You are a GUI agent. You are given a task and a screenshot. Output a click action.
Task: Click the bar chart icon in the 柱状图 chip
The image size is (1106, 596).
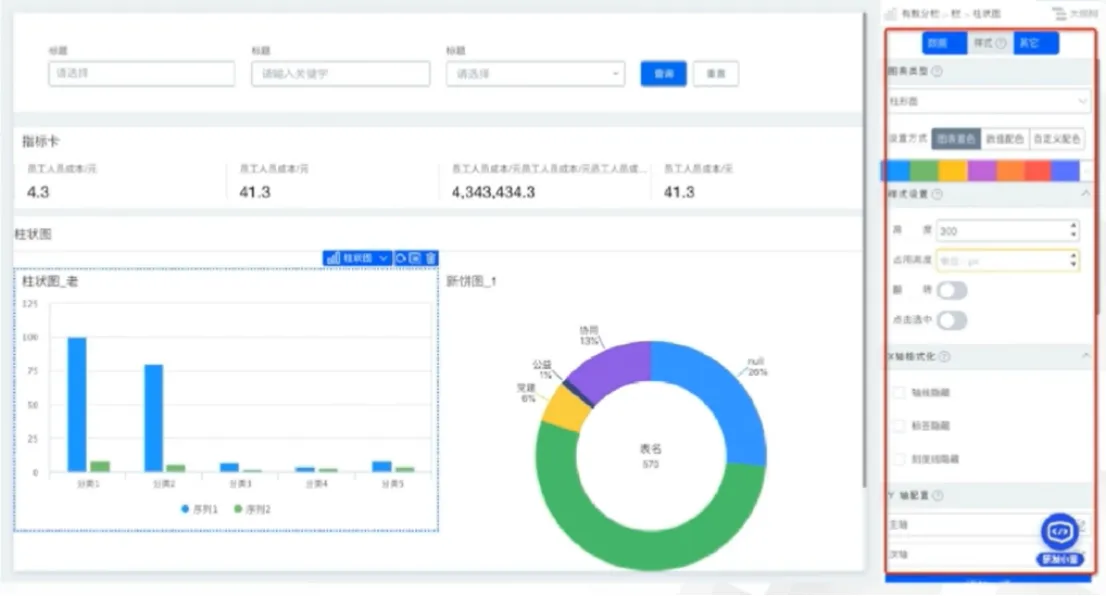pyautogui.click(x=334, y=258)
